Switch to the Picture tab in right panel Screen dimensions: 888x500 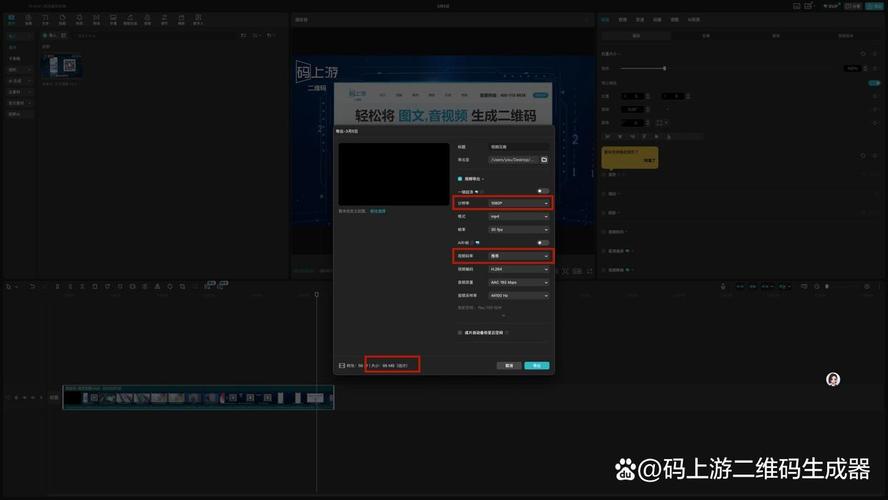(x=605, y=20)
